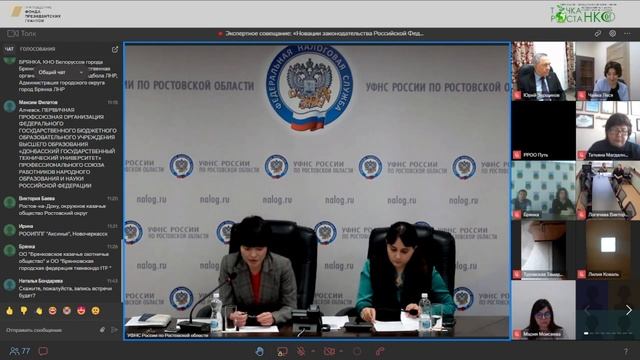
Task: Click the red recording indicator dot
Action: click(220, 34)
